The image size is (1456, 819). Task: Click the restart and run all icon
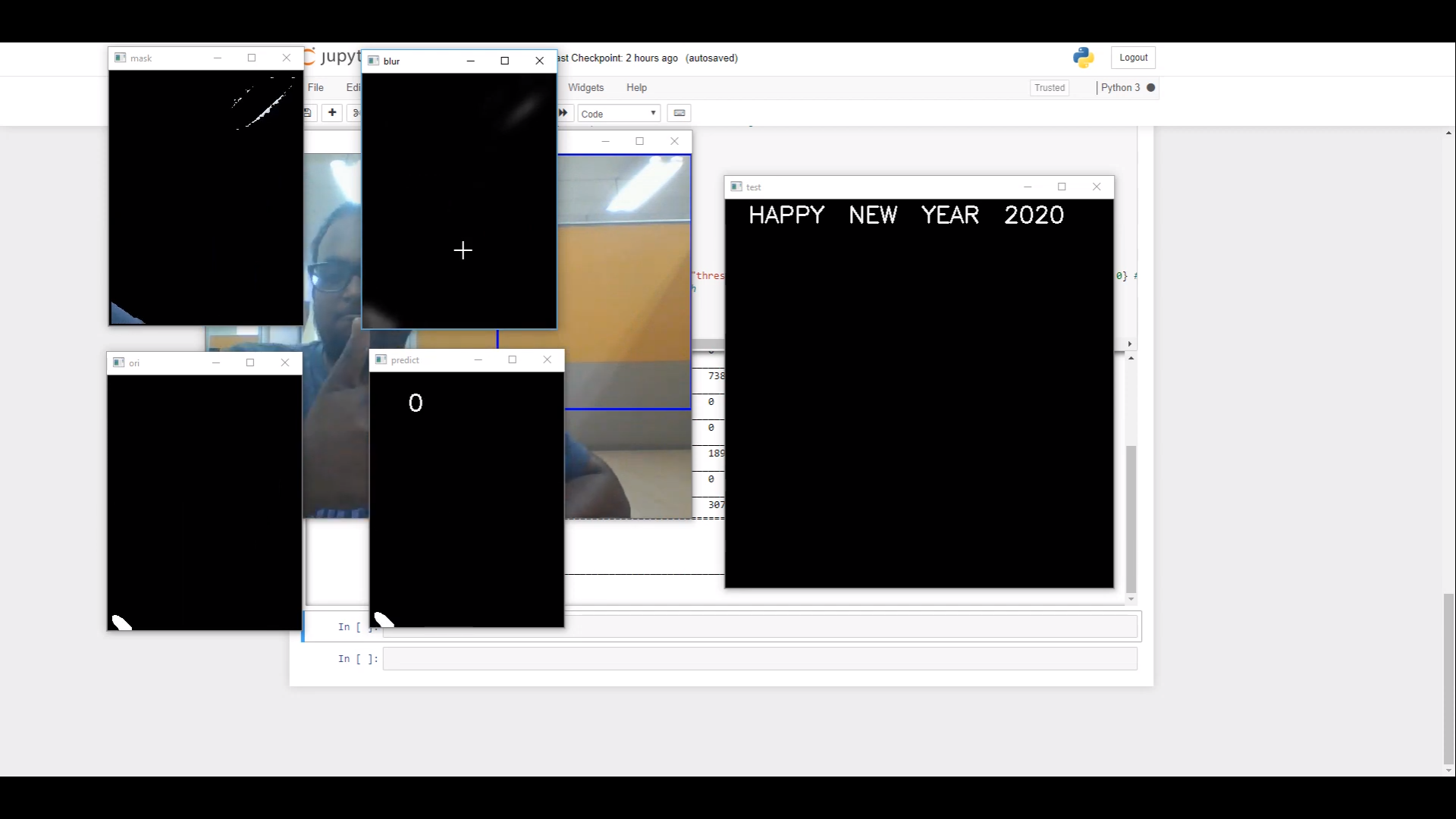click(563, 113)
